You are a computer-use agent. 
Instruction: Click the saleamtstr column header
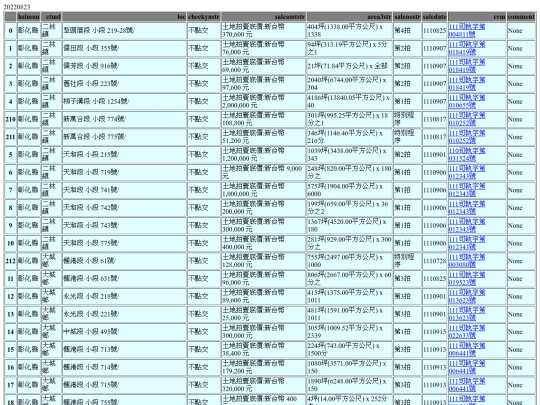tap(263, 17)
